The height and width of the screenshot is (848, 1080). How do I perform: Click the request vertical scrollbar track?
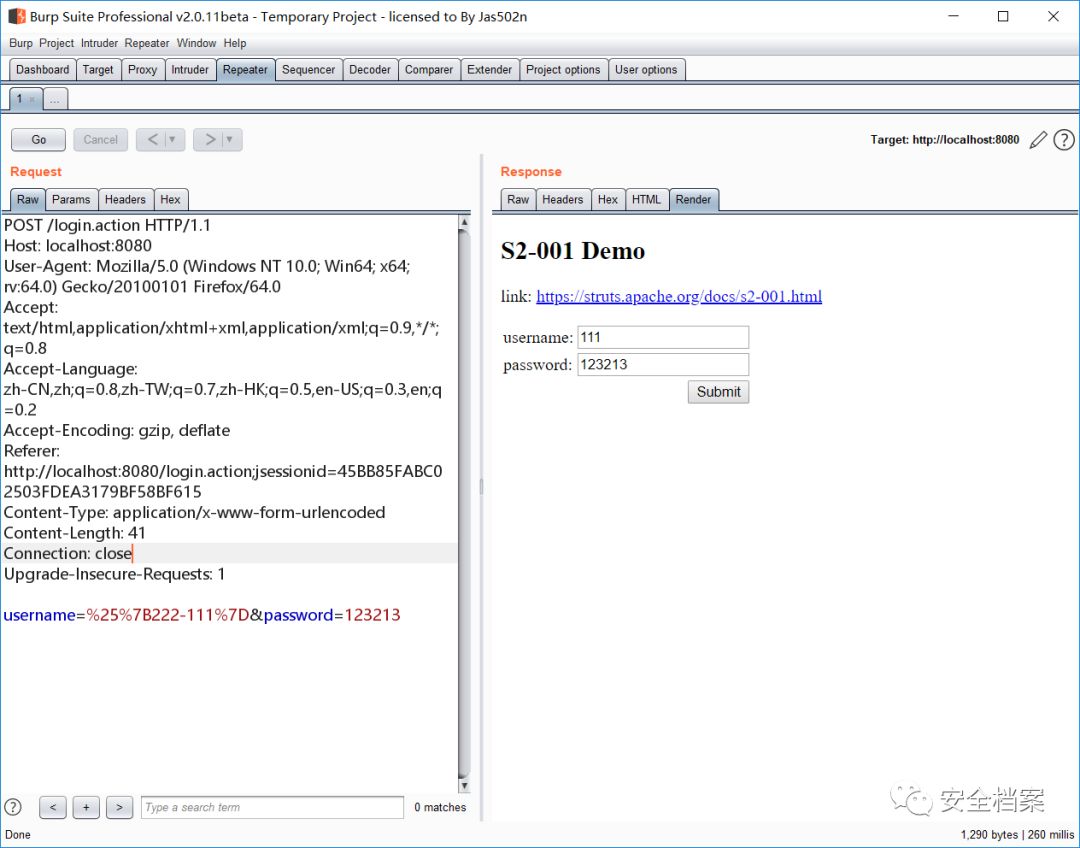click(464, 503)
